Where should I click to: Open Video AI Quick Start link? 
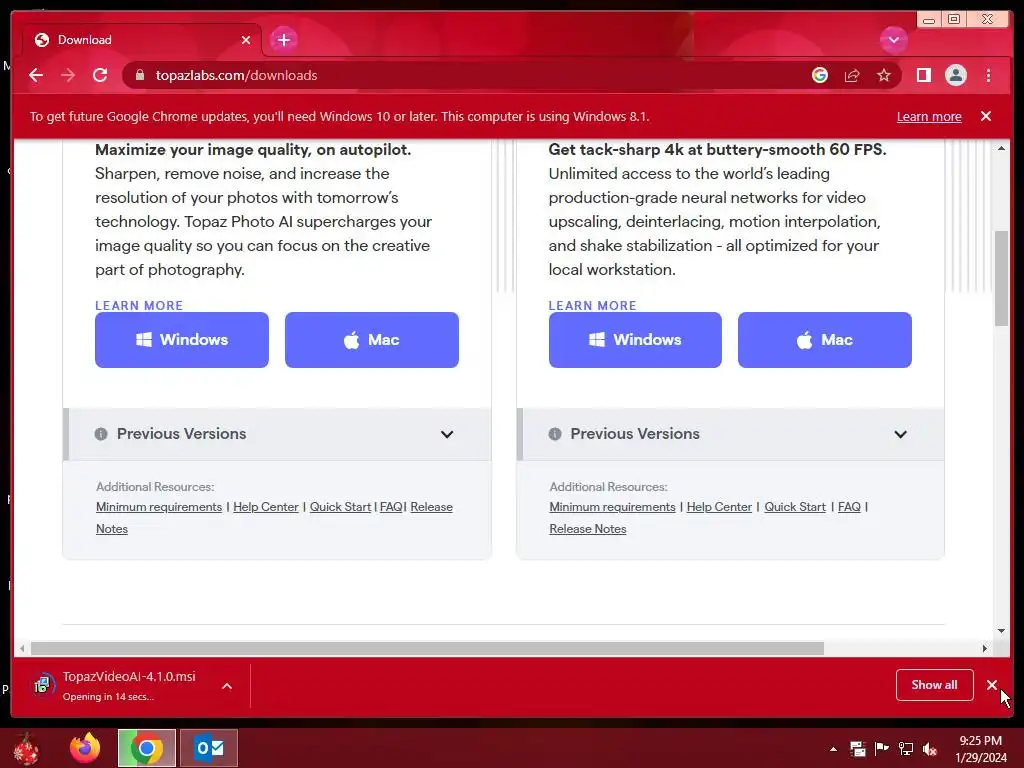coord(795,507)
